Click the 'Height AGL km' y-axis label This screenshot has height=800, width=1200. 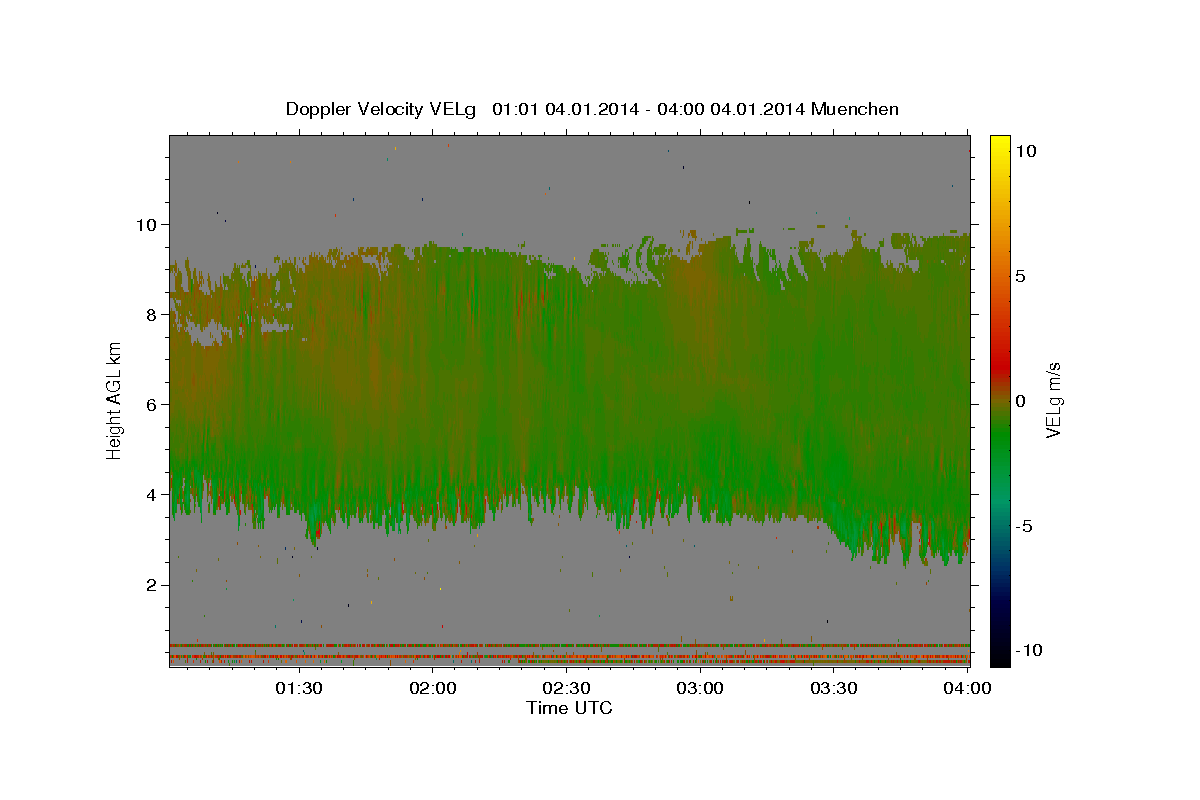[x=114, y=400]
